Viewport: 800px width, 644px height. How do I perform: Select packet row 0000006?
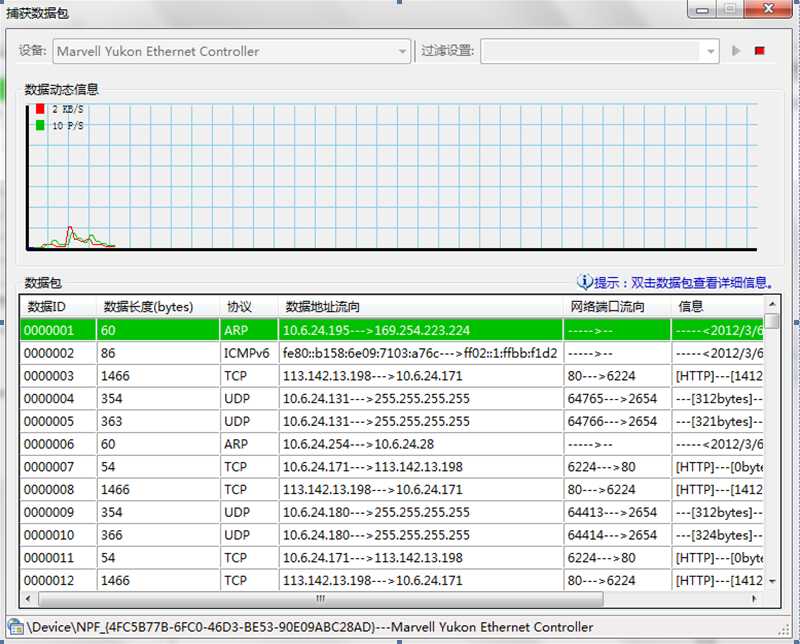pos(391,444)
